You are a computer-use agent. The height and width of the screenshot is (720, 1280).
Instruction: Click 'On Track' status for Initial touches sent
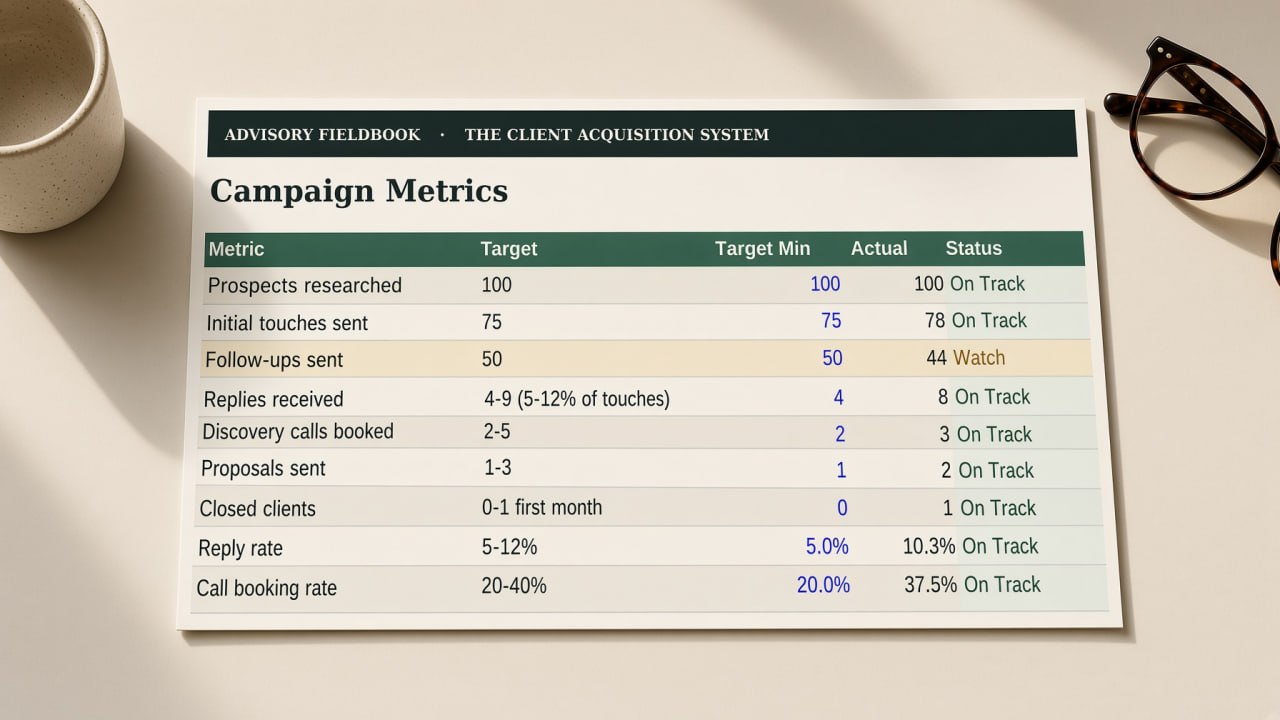(x=989, y=321)
